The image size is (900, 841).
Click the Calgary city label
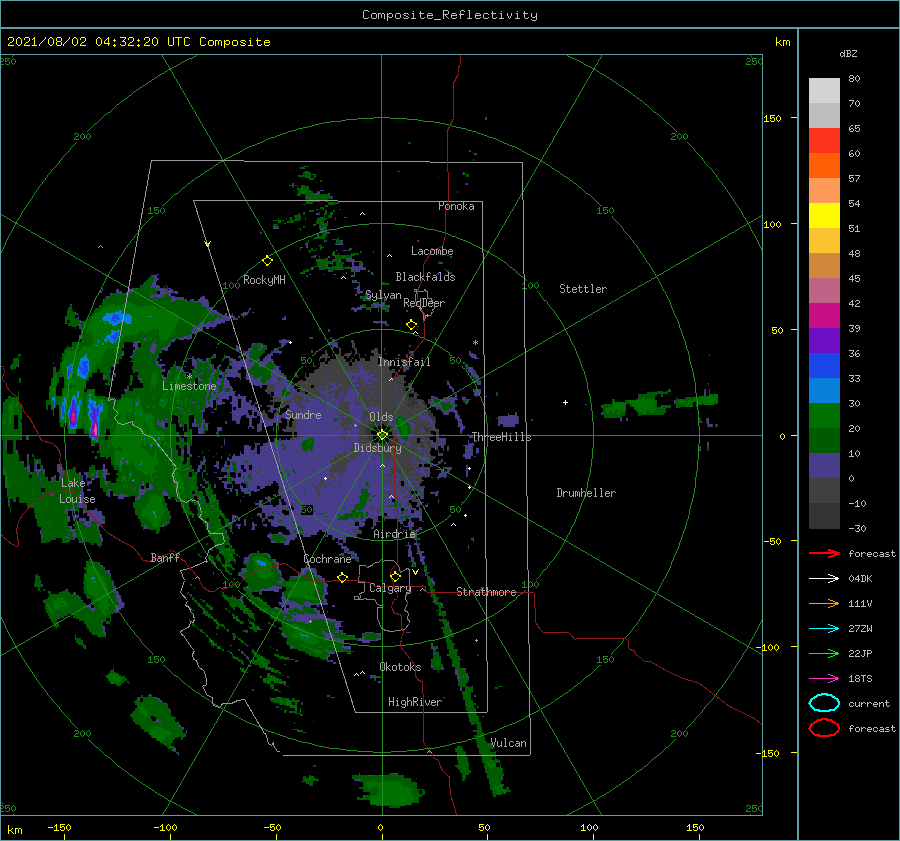coord(390,588)
